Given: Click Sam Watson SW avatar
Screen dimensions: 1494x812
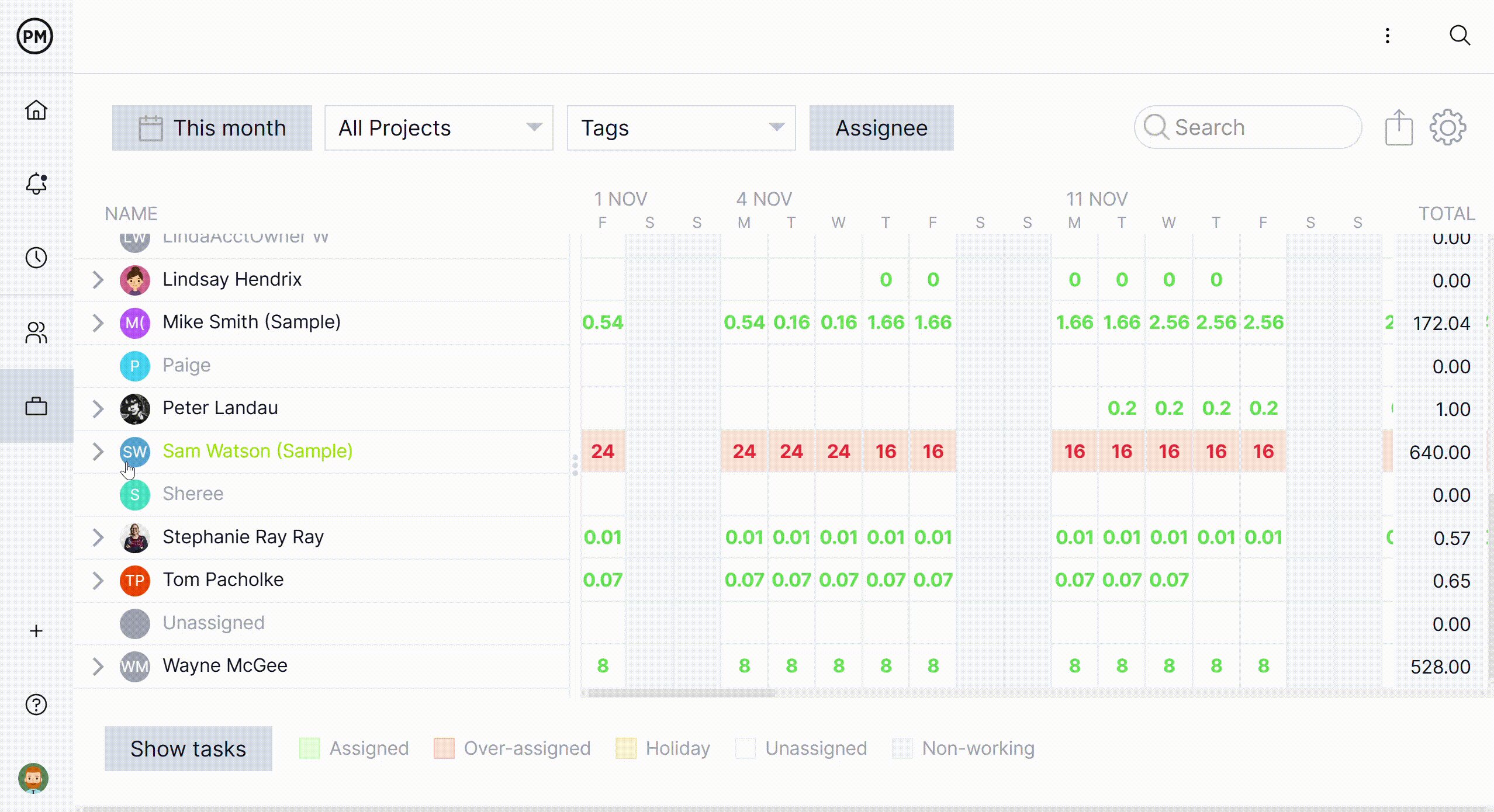Looking at the screenshot, I should 135,452.
